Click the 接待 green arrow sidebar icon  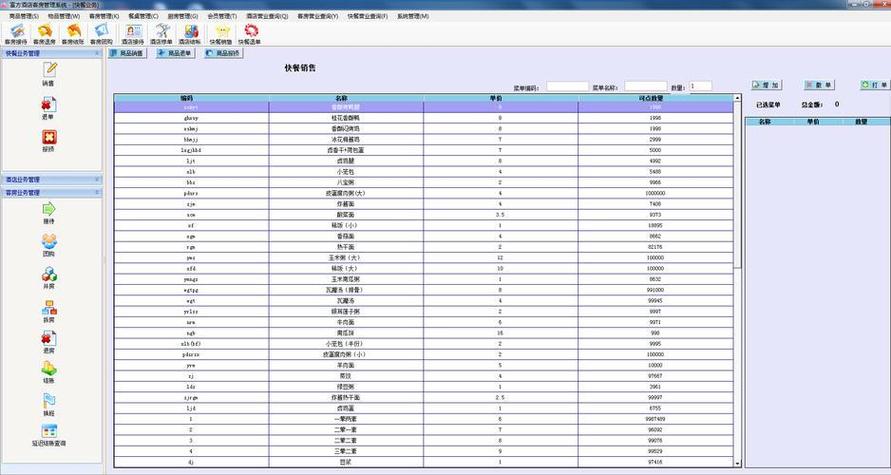click(x=48, y=211)
